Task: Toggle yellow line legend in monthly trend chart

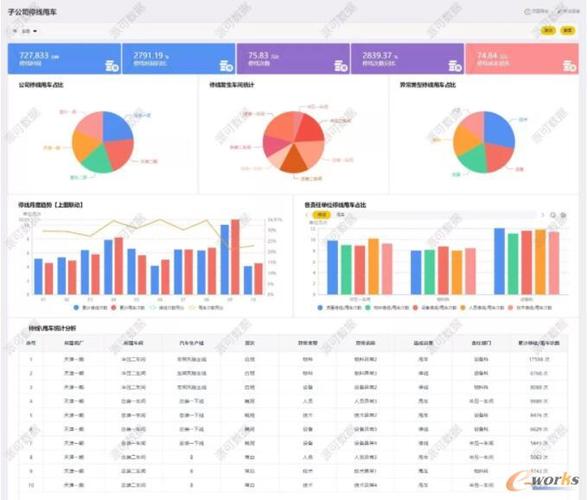Action: pyautogui.click(x=206, y=308)
